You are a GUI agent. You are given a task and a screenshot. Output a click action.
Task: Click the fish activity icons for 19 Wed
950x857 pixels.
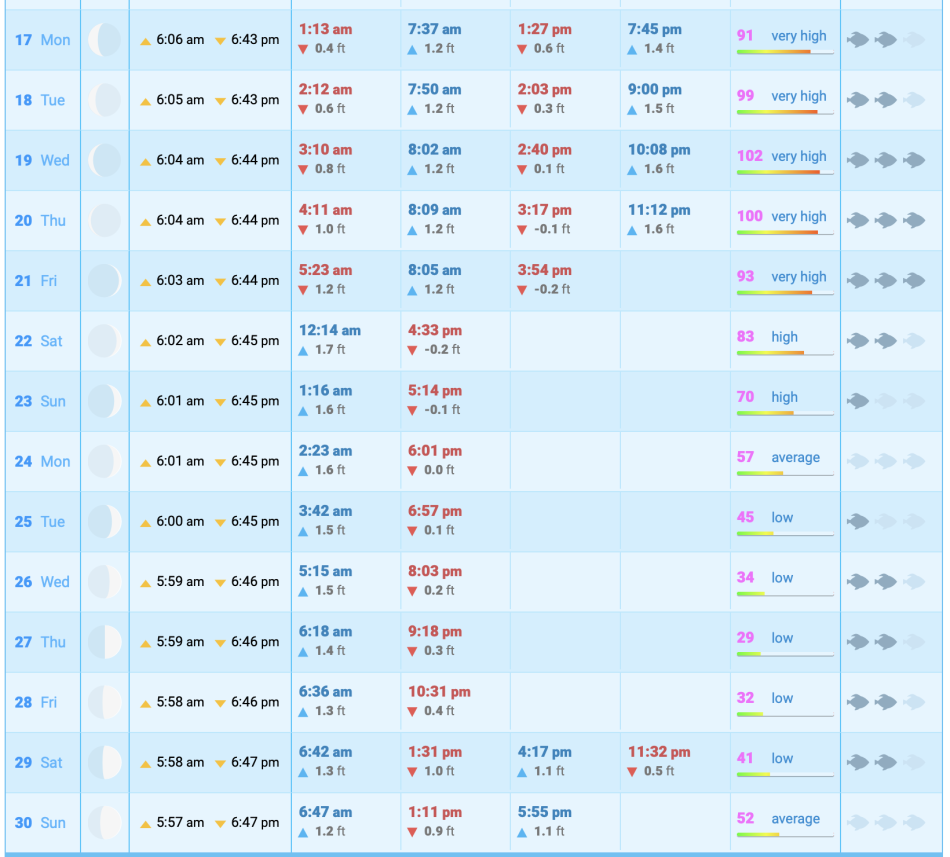tap(885, 160)
